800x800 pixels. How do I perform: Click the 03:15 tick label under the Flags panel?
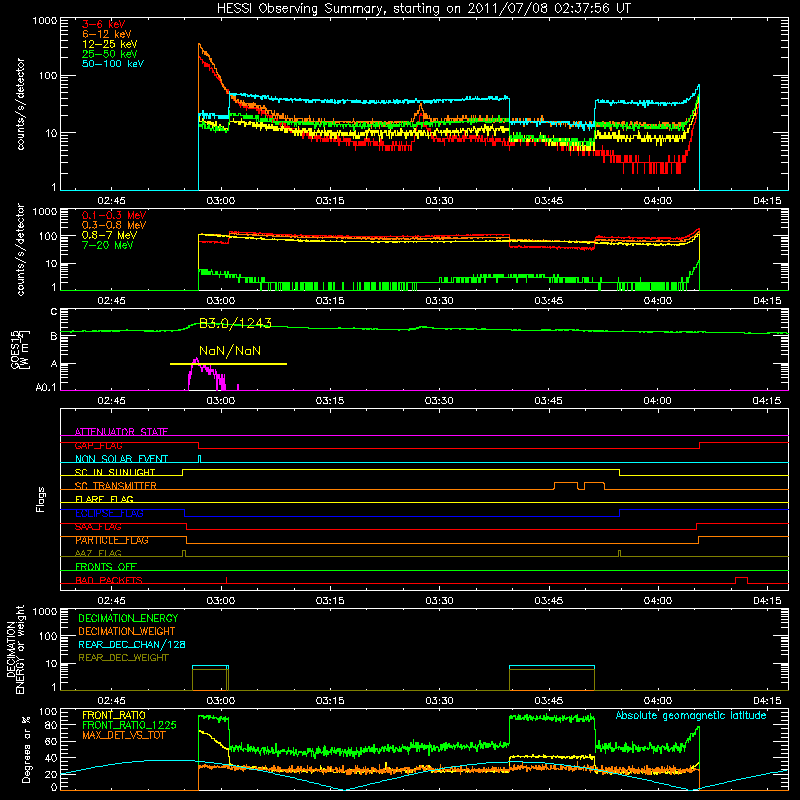330,601
